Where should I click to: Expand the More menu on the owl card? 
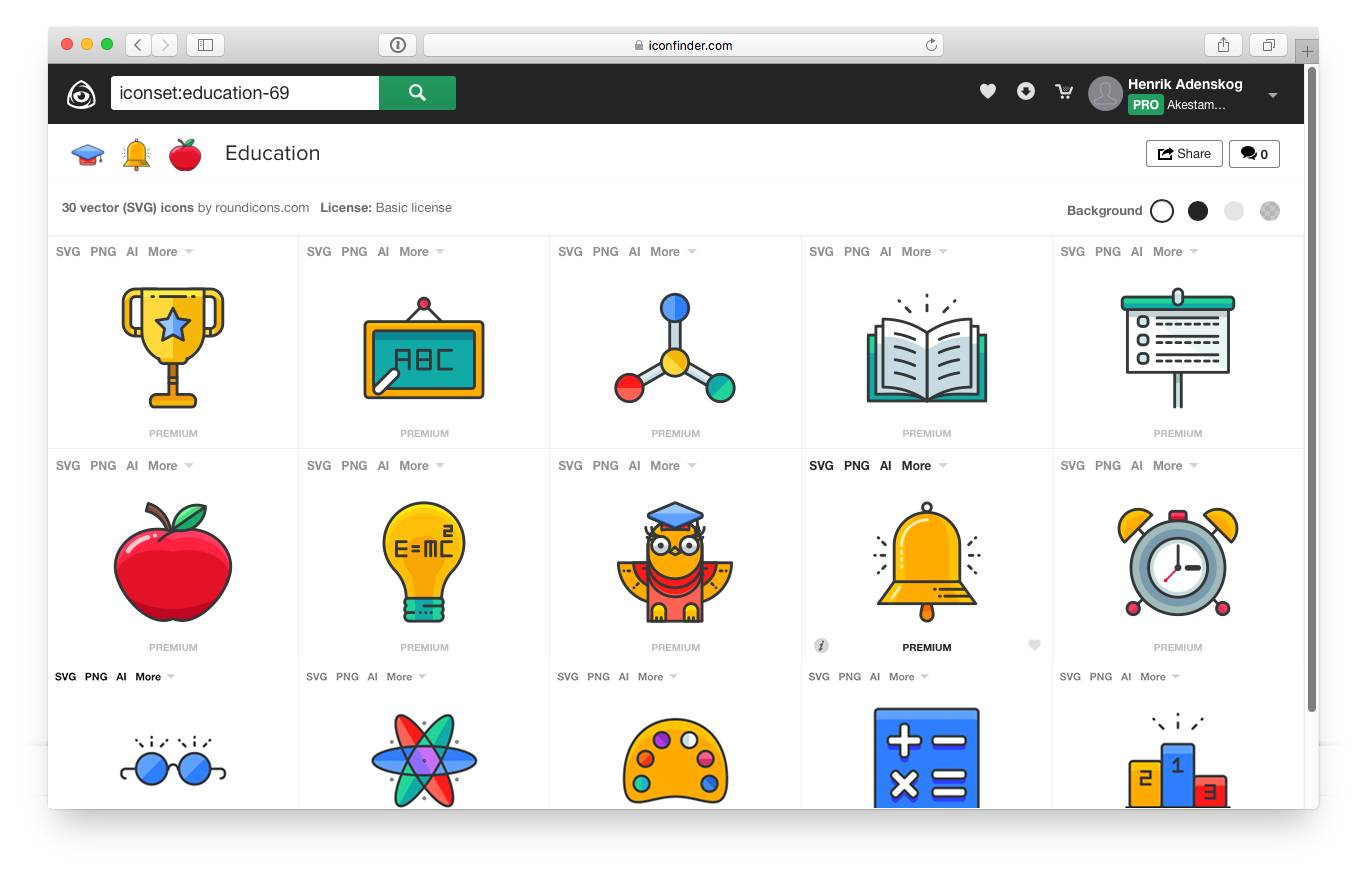[673, 466]
